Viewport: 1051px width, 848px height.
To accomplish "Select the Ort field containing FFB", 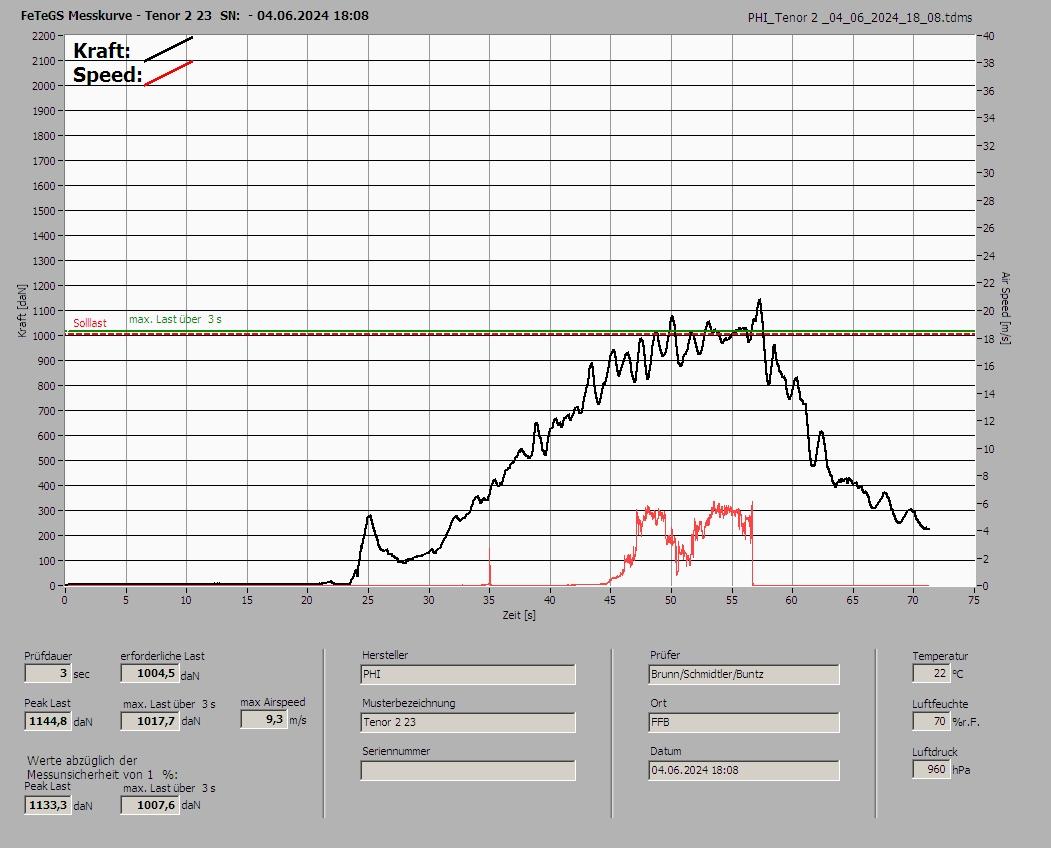I will click(744, 723).
